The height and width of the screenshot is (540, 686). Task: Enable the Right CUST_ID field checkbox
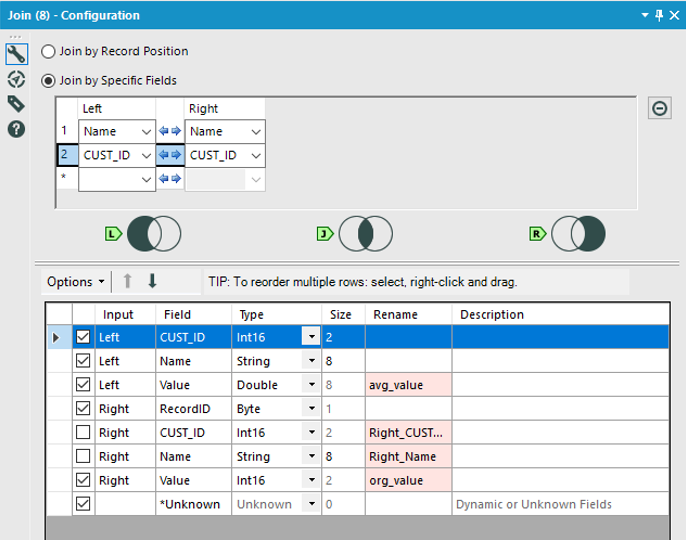(x=83, y=433)
